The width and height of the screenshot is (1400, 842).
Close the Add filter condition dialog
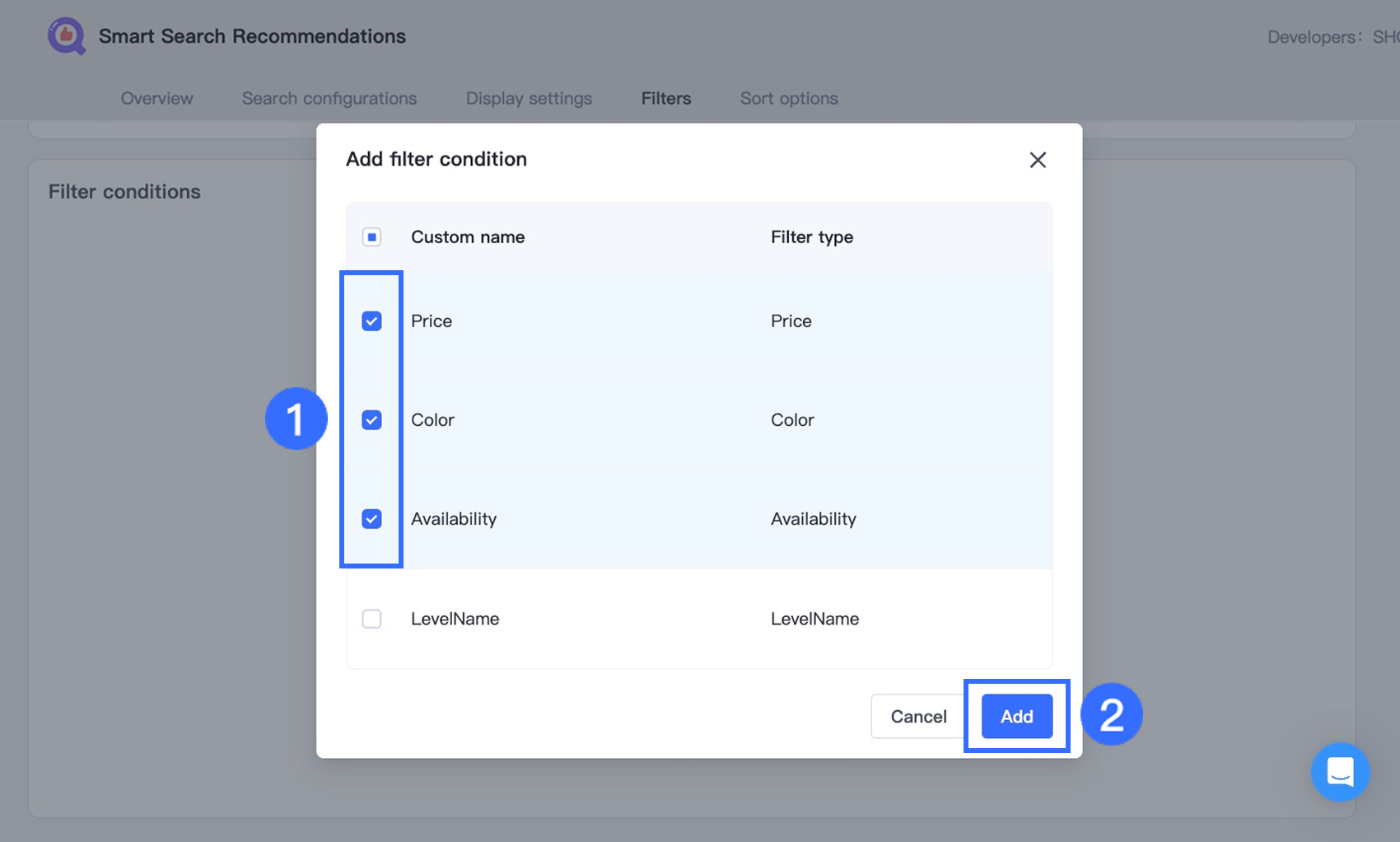click(x=1038, y=160)
